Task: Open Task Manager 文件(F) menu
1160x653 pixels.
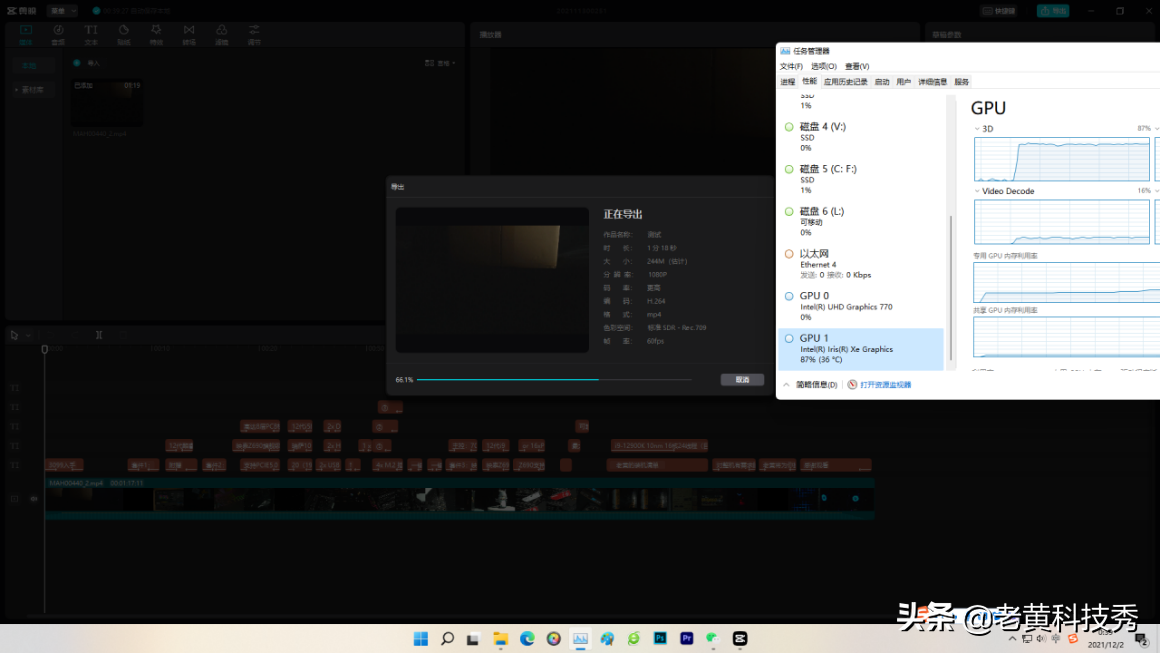Action: click(x=791, y=67)
